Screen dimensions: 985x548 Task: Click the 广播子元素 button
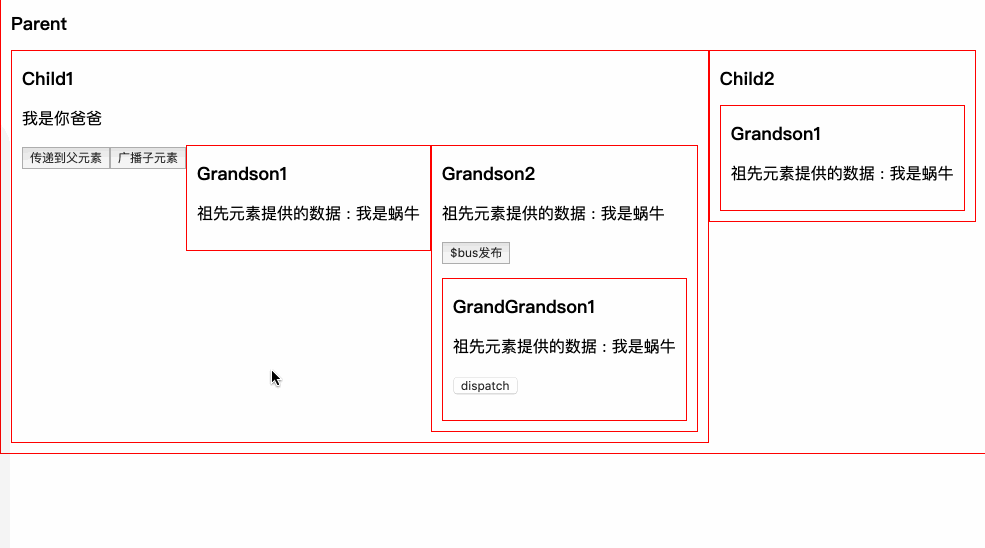click(x=148, y=158)
